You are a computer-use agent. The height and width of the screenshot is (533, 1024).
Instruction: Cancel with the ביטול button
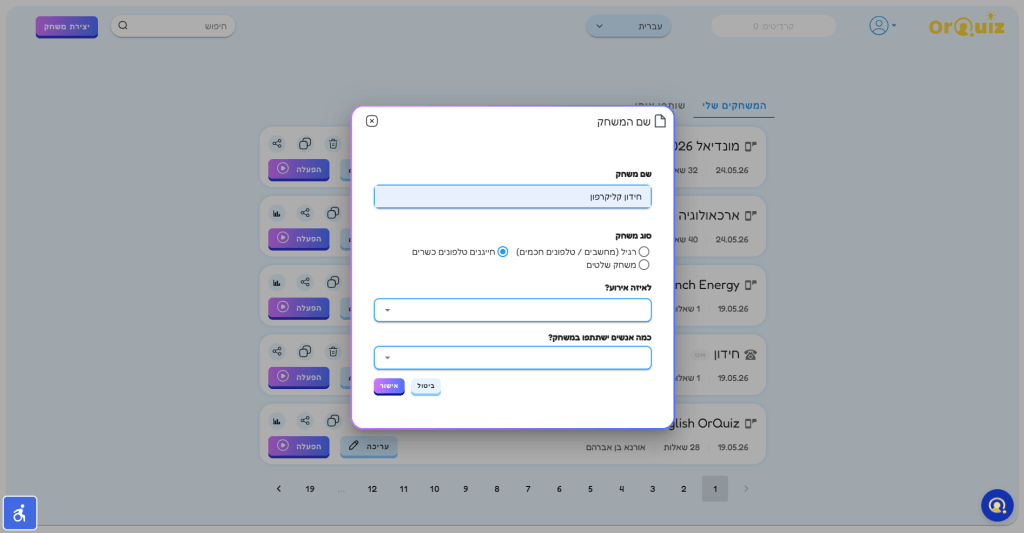point(426,386)
